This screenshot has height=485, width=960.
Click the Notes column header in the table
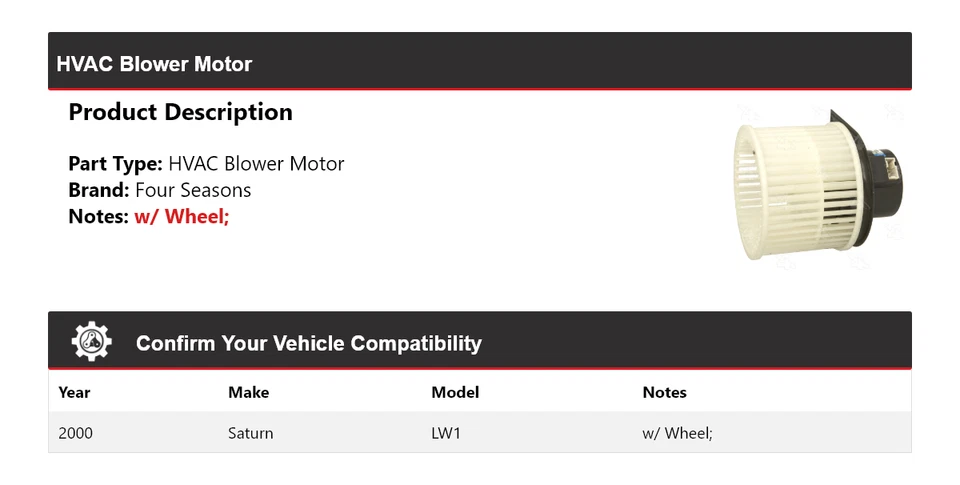[x=664, y=392]
